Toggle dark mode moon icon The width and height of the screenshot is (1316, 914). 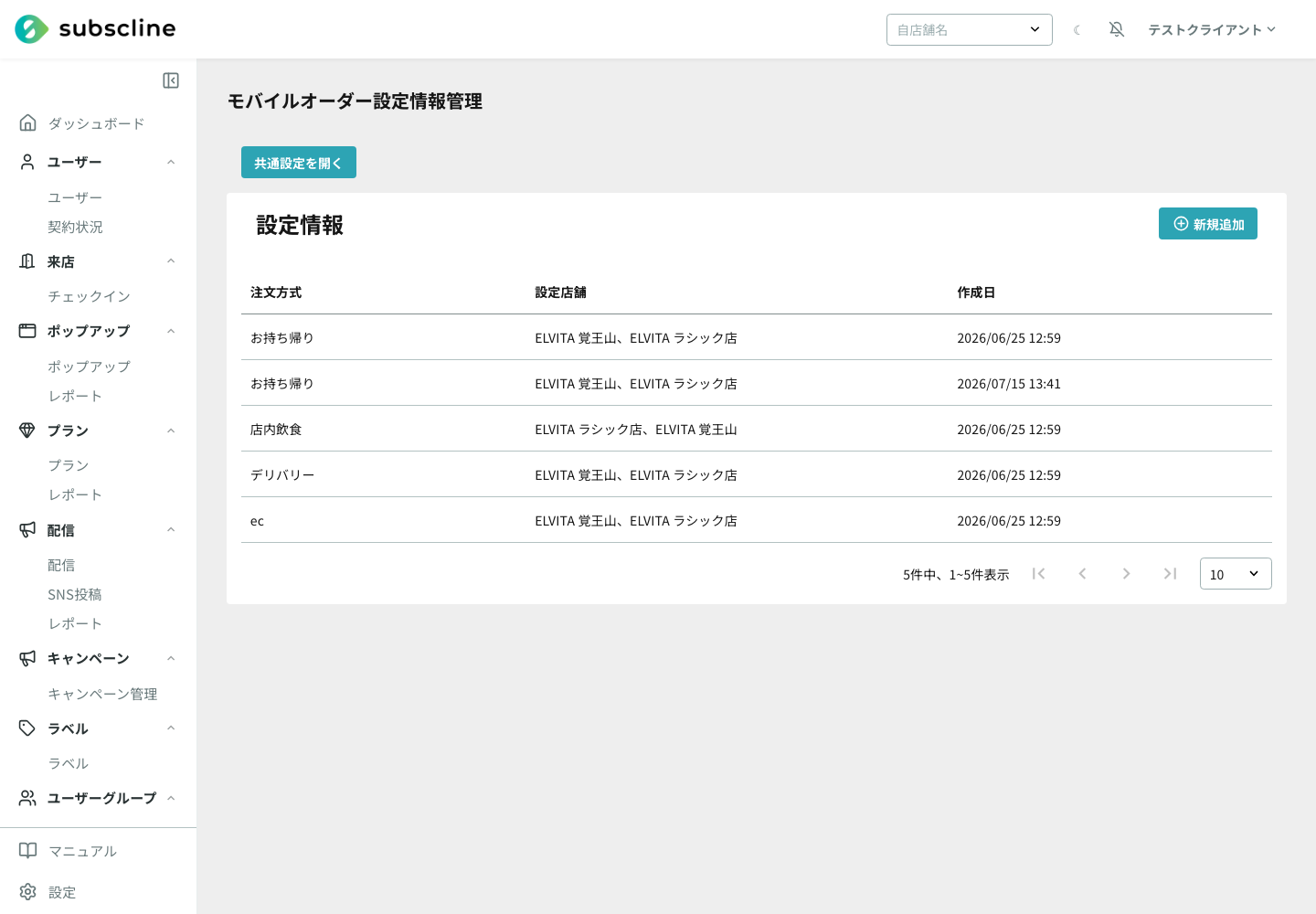[x=1077, y=30]
